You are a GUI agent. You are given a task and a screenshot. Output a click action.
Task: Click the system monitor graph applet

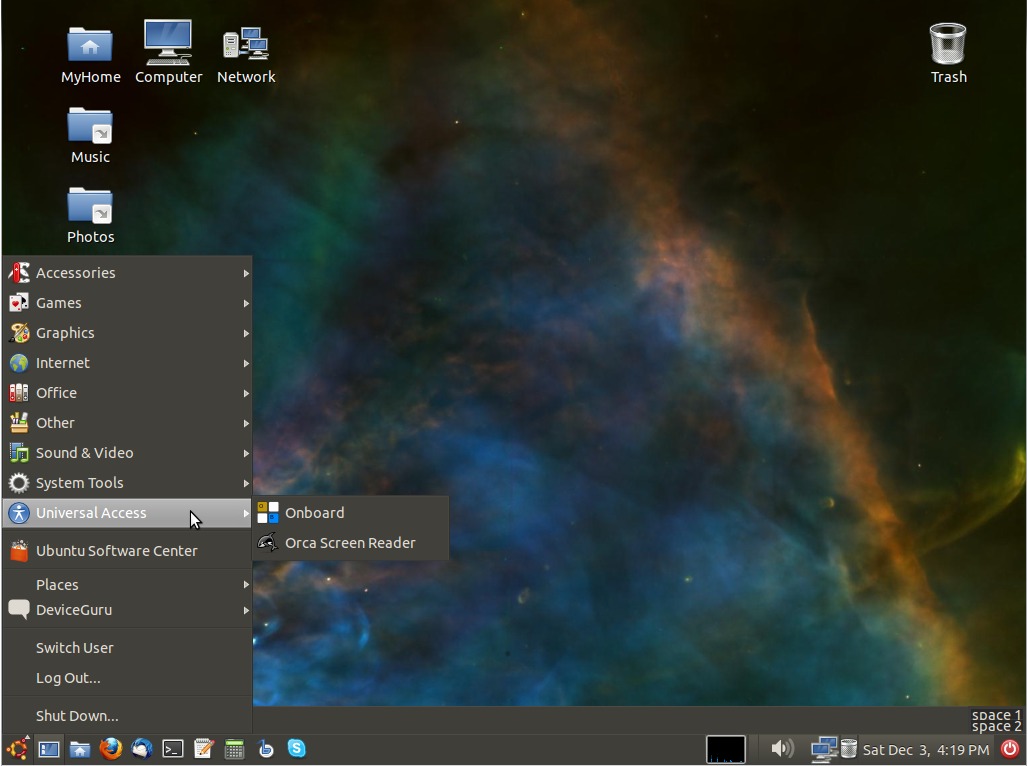(x=725, y=749)
